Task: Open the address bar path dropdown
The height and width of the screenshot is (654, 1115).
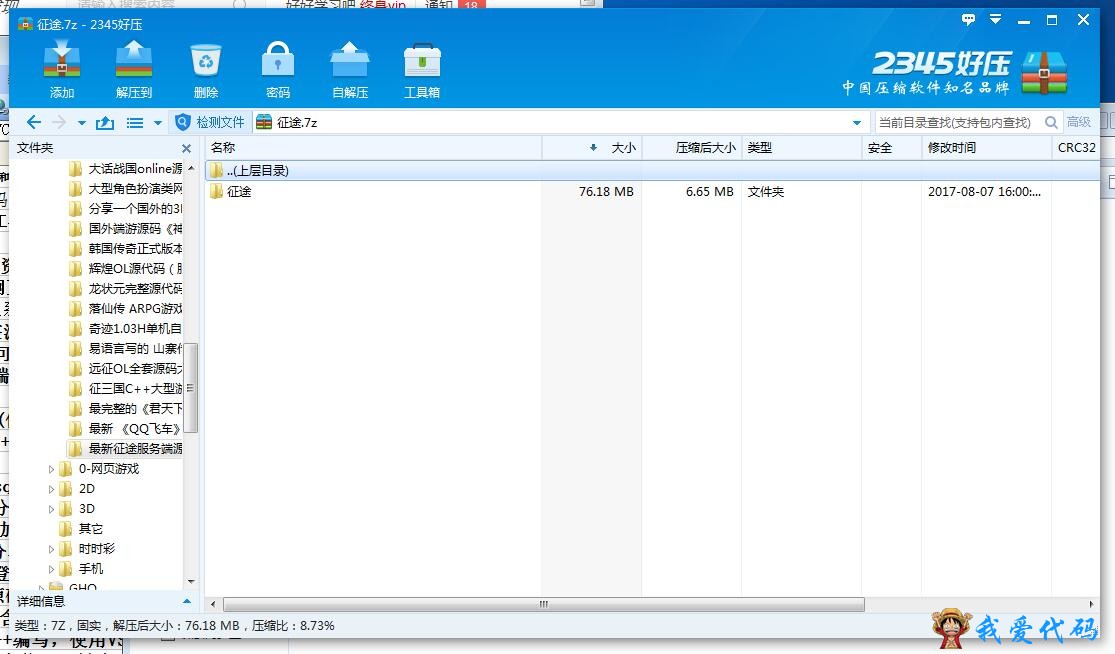Action: [857, 123]
